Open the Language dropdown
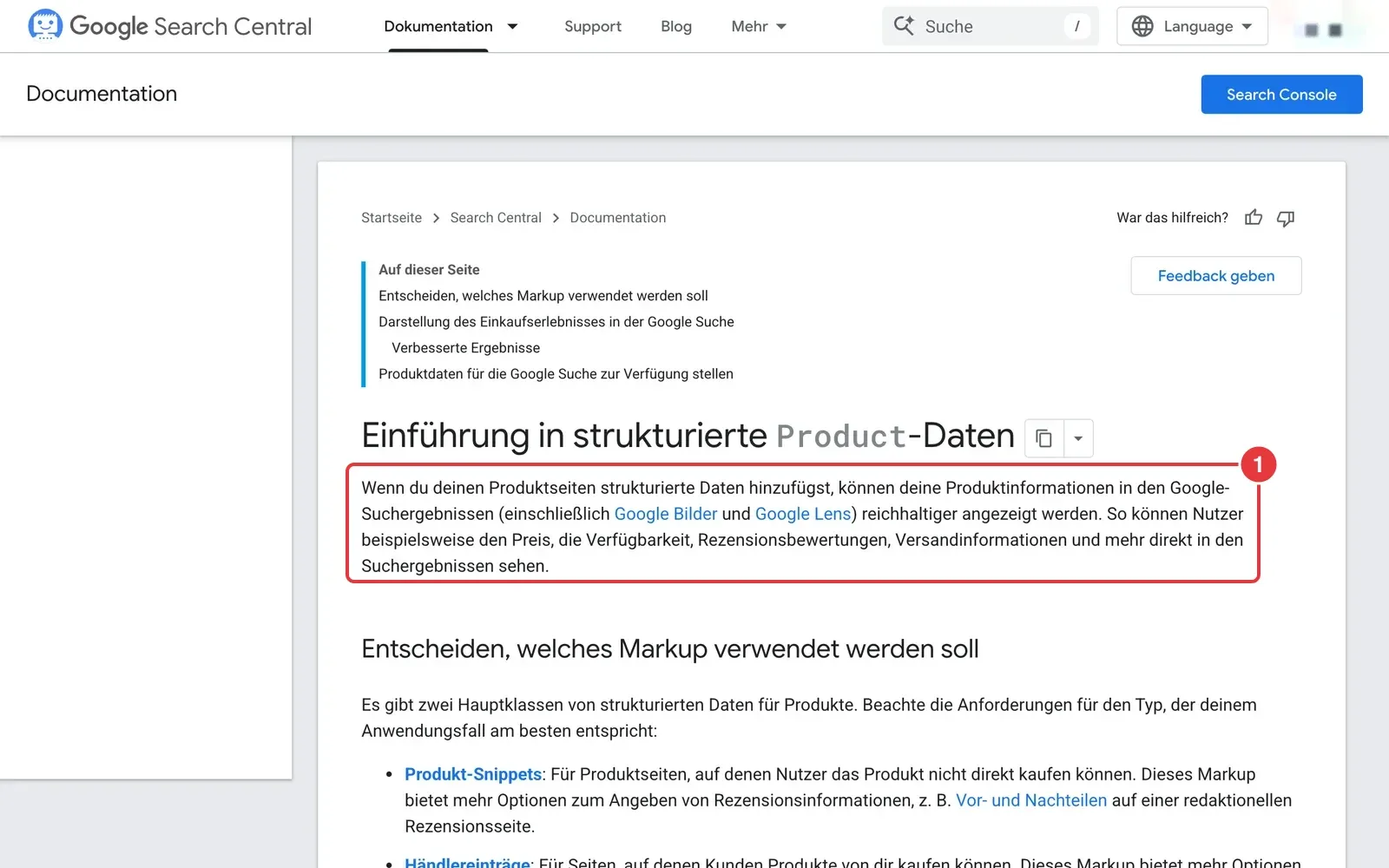Image resolution: width=1389 pixels, height=868 pixels. (x=1192, y=26)
